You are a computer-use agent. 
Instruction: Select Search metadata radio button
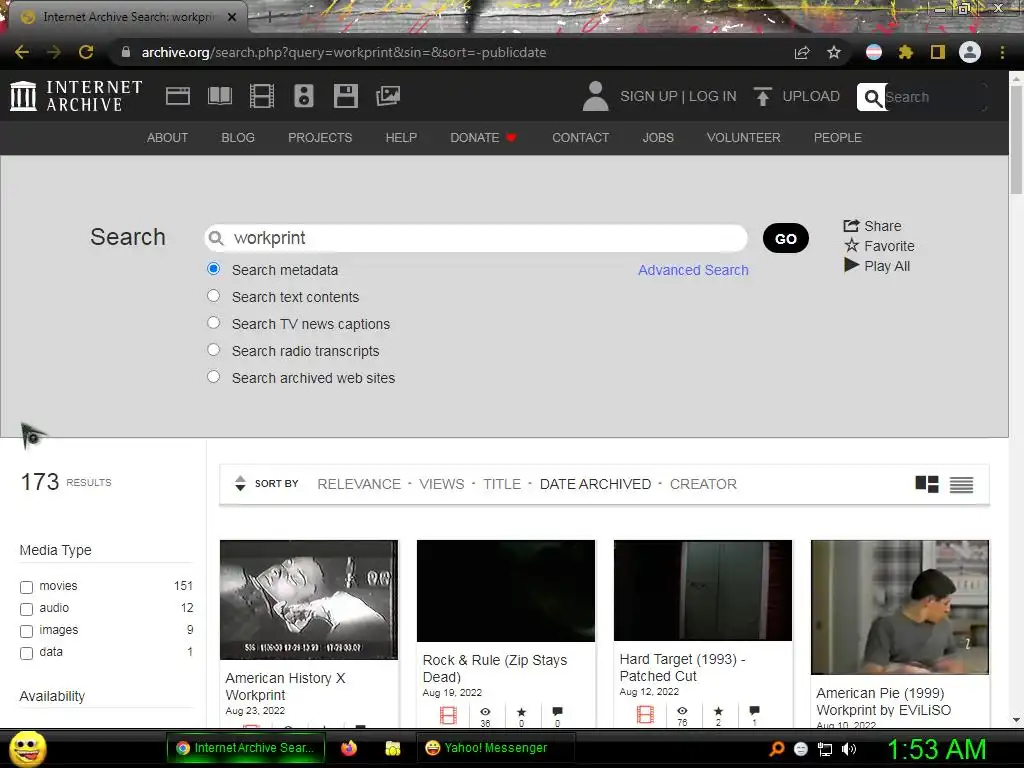coord(214,268)
